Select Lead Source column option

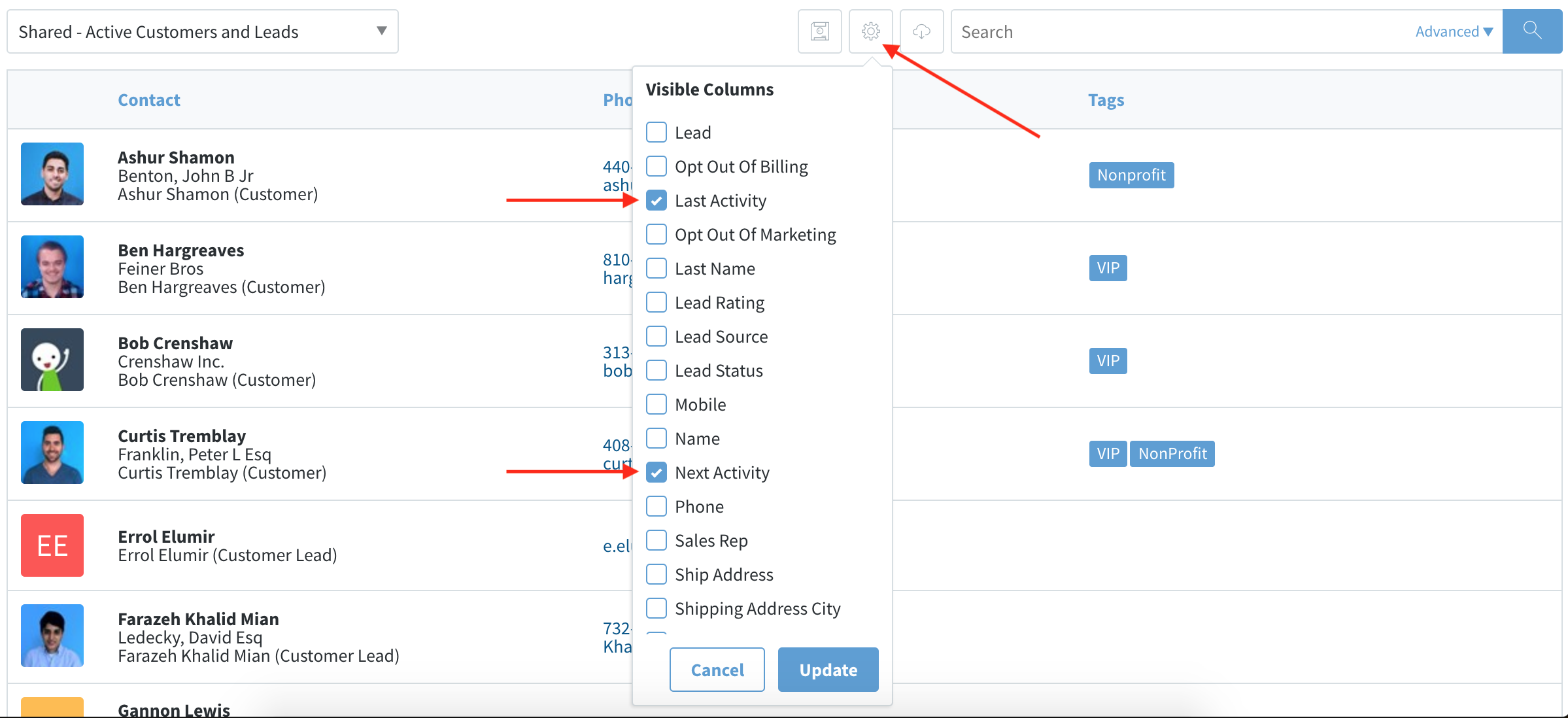(x=658, y=336)
